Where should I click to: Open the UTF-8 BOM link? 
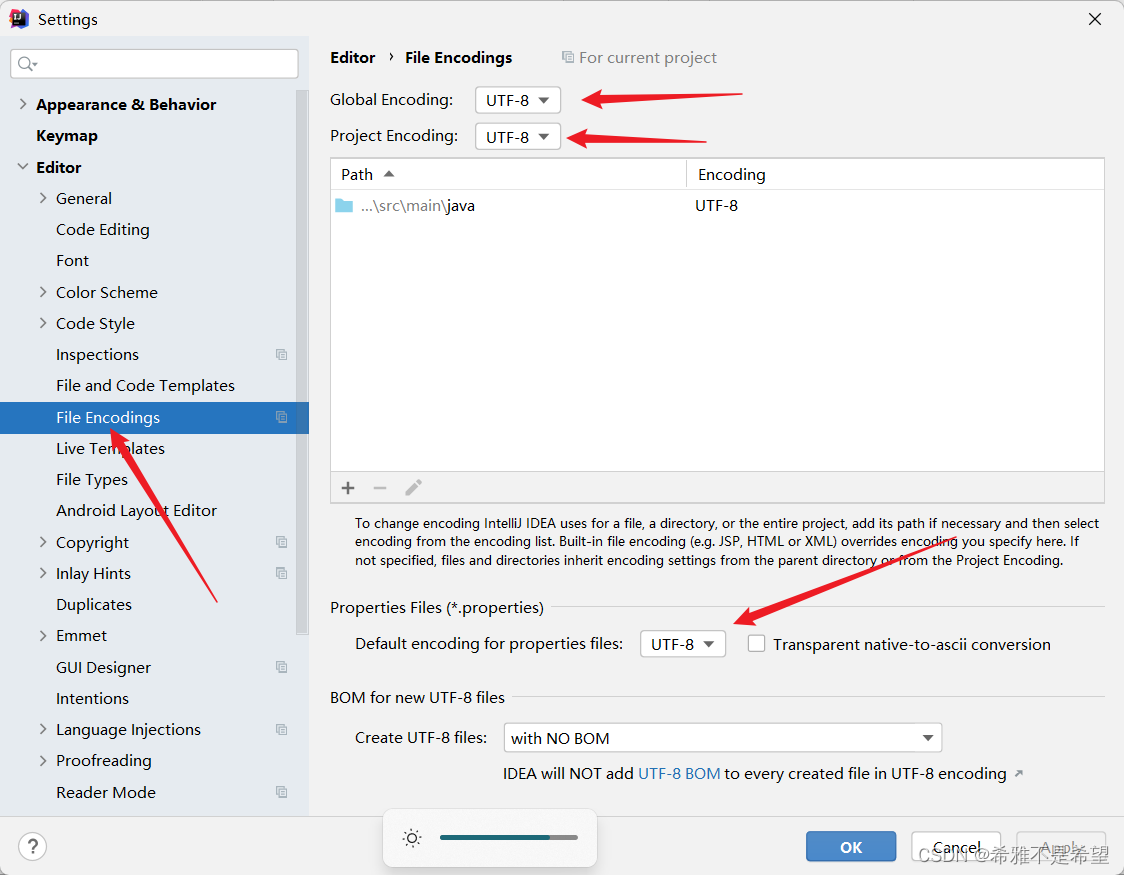point(679,774)
